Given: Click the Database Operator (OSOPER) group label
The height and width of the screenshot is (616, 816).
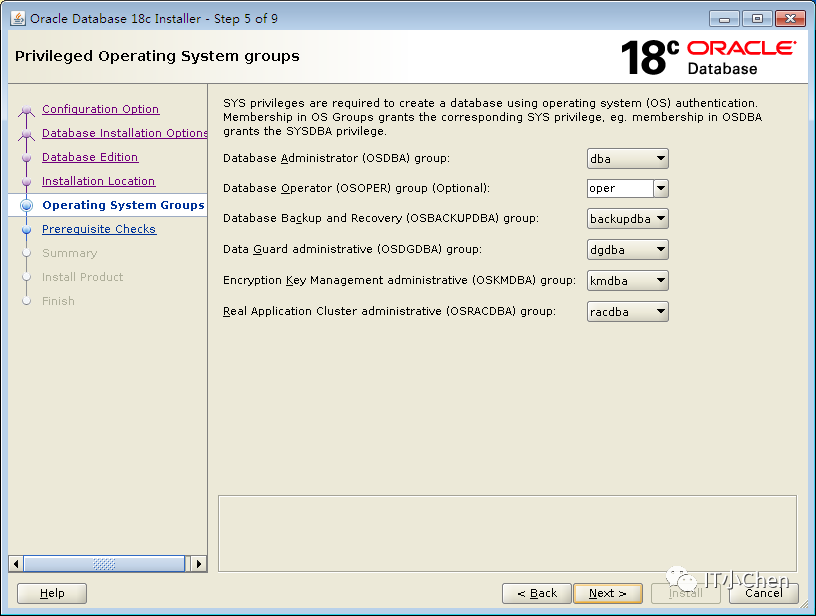Looking at the screenshot, I should (x=356, y=188).
